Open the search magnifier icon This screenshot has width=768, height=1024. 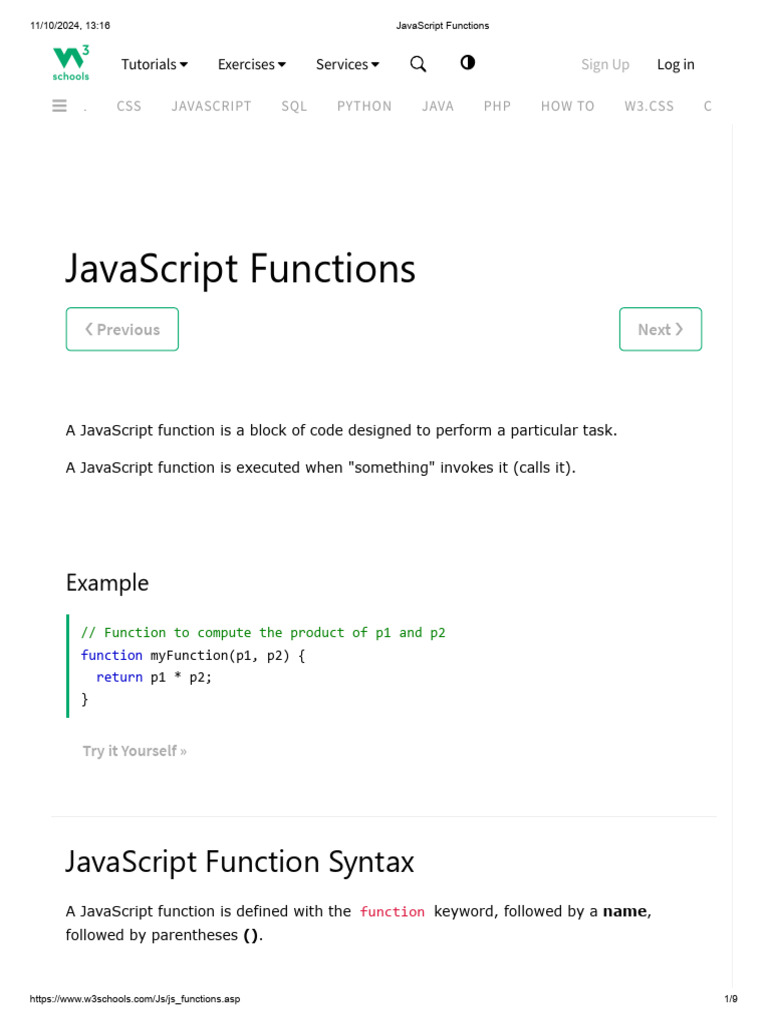click(418, 64)
